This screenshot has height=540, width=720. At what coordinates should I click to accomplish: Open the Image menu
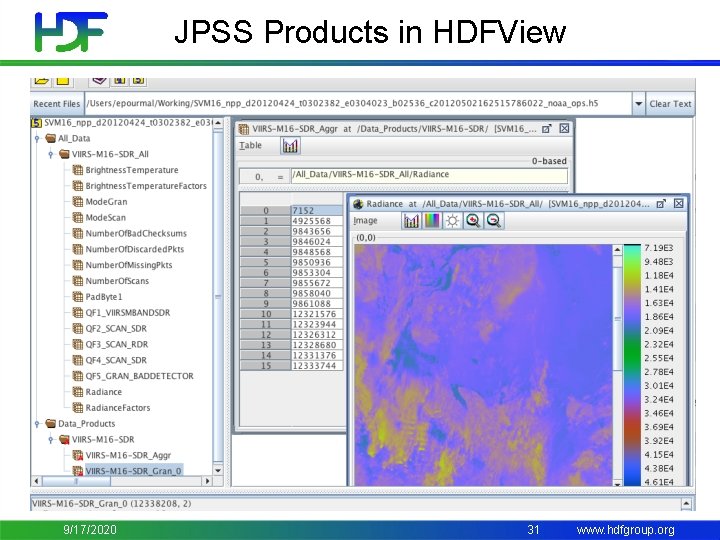tap(366, 221)
